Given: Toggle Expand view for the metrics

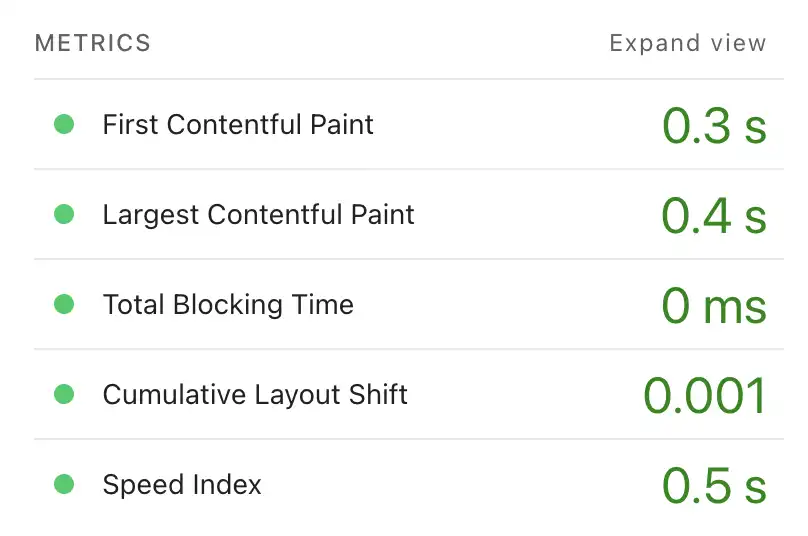Looking at the screenshot, I should [x=687, y=43].
